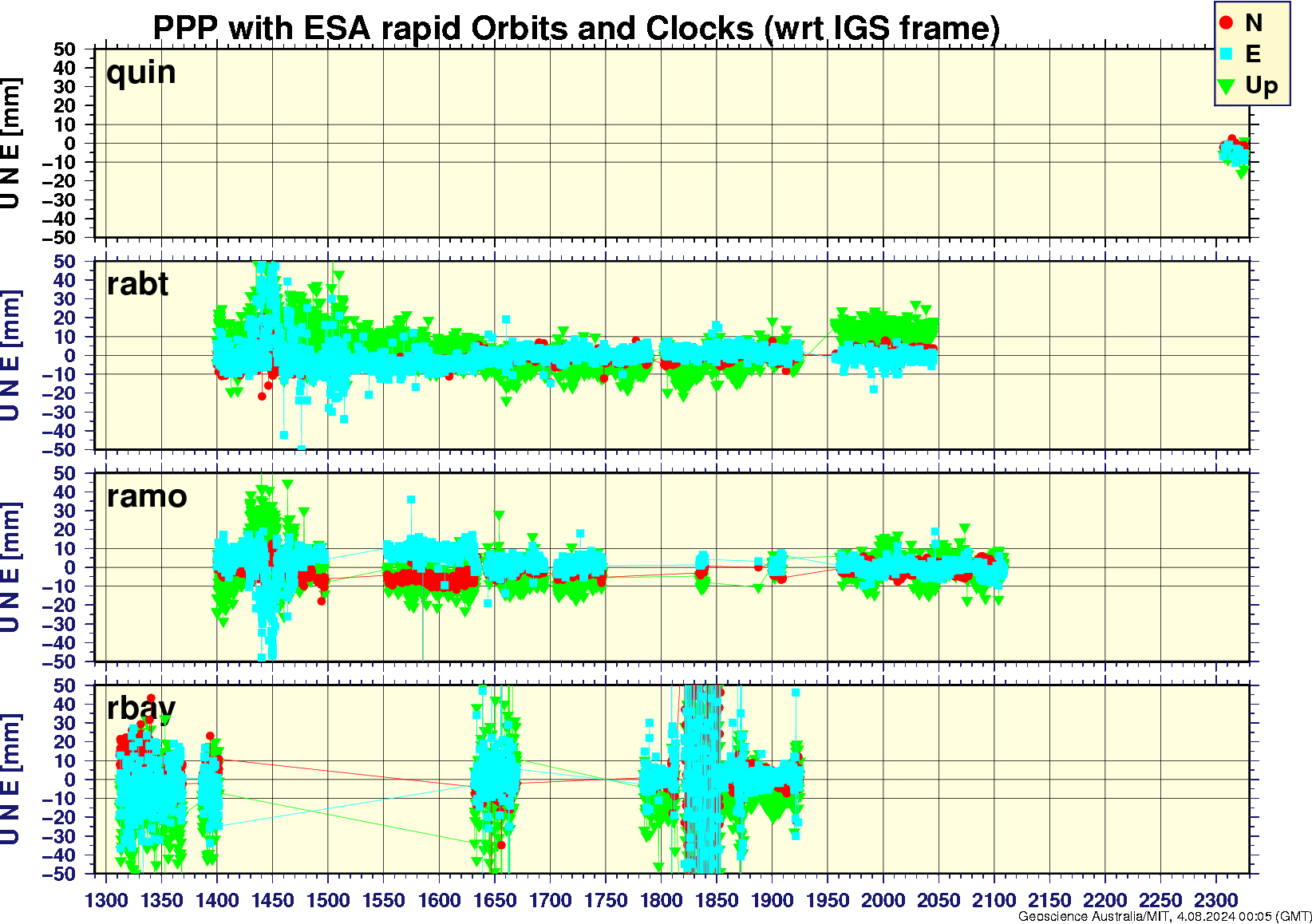Click the 2250 x-axis tick label
The image size is (1312, 924).
pyautogui.click(x=1160, y=900)
